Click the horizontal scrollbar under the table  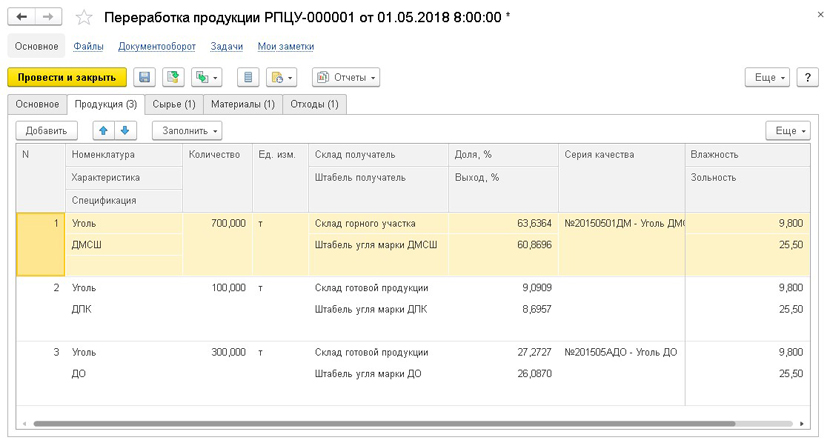pyautogui.click(x=400, y=424)
